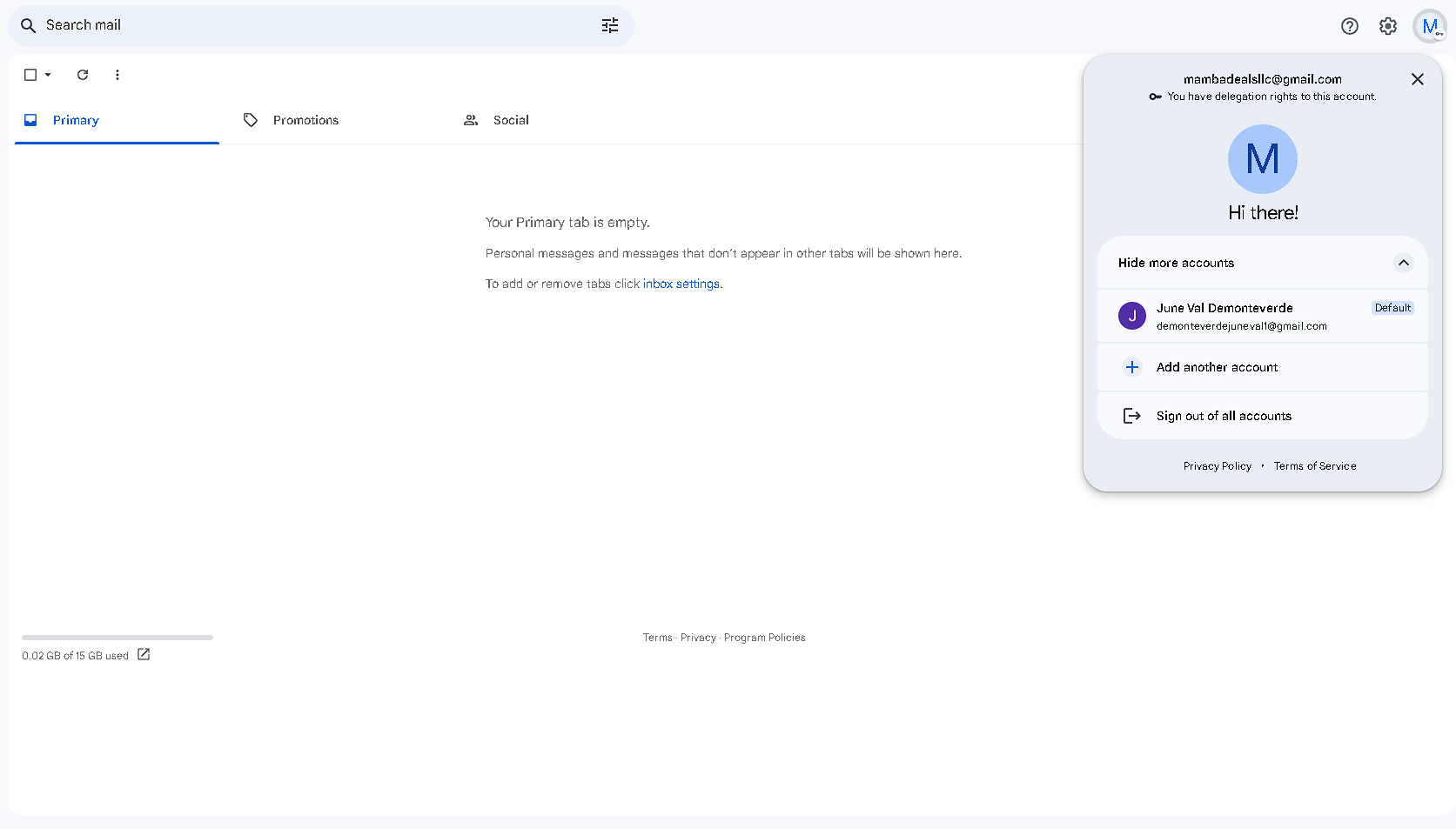Image resolution: width=1456 pixels, height=829 pixels.
Task: Click the Hi there! greeting
Action: click(1263, 212)
